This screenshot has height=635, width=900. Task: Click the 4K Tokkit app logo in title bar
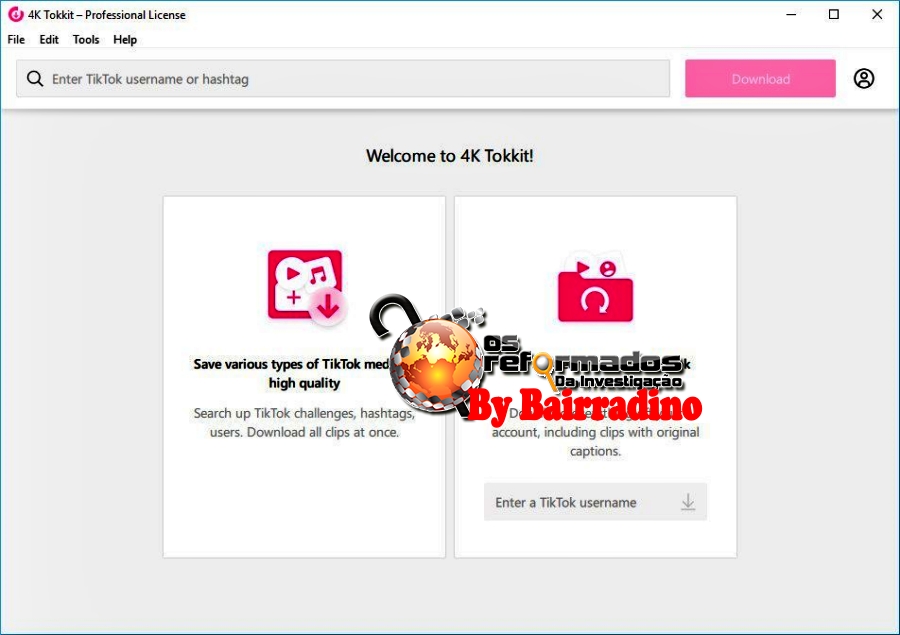coord(15,14)
